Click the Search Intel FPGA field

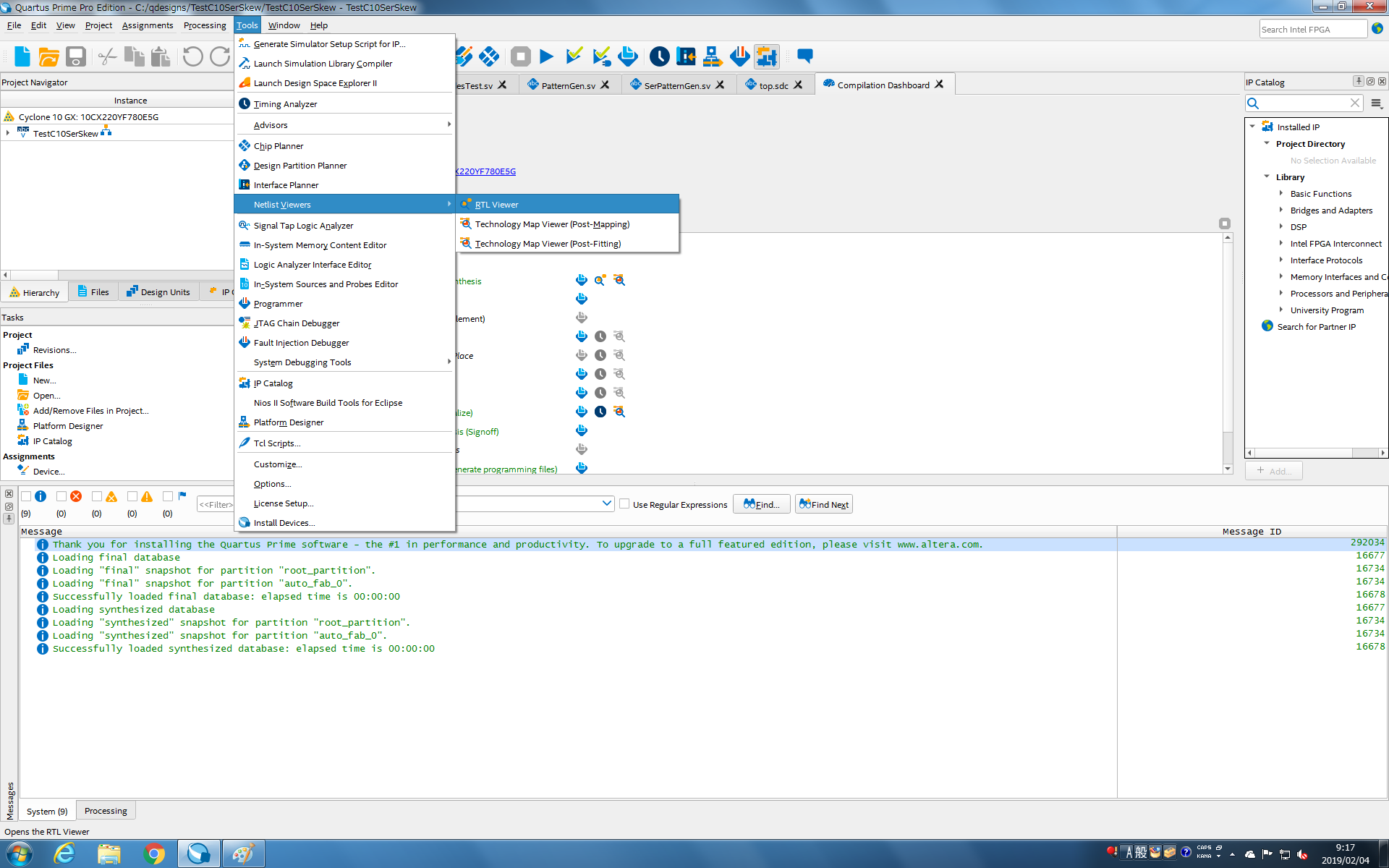point(1312,30)
